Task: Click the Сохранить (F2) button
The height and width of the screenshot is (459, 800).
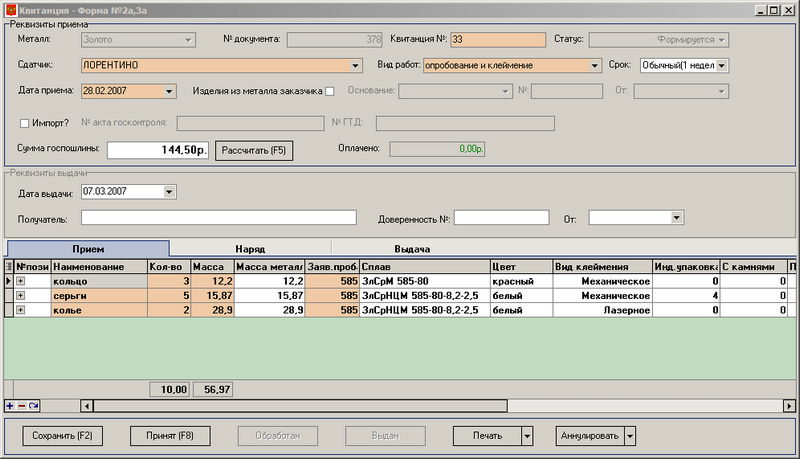Action: coord(62,436)
